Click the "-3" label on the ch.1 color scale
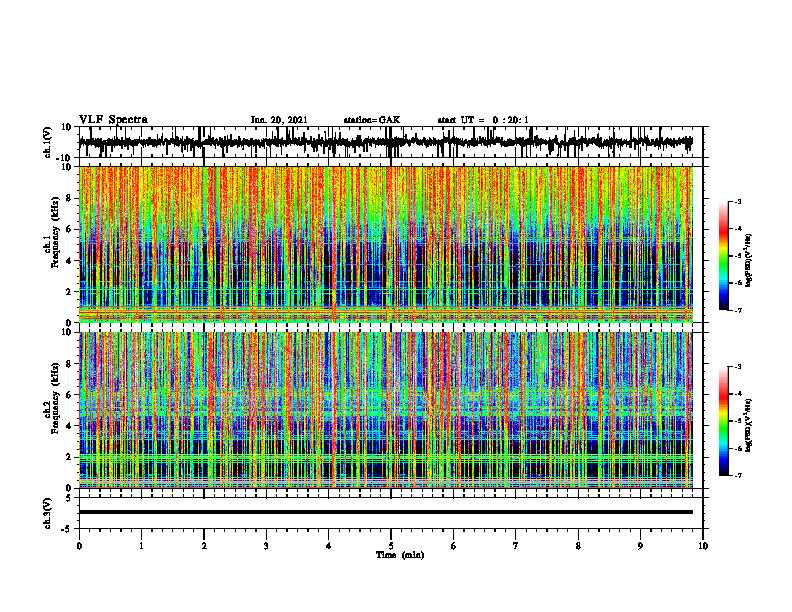The width and height of the screenshot is (792, 612). click(738, 201)
